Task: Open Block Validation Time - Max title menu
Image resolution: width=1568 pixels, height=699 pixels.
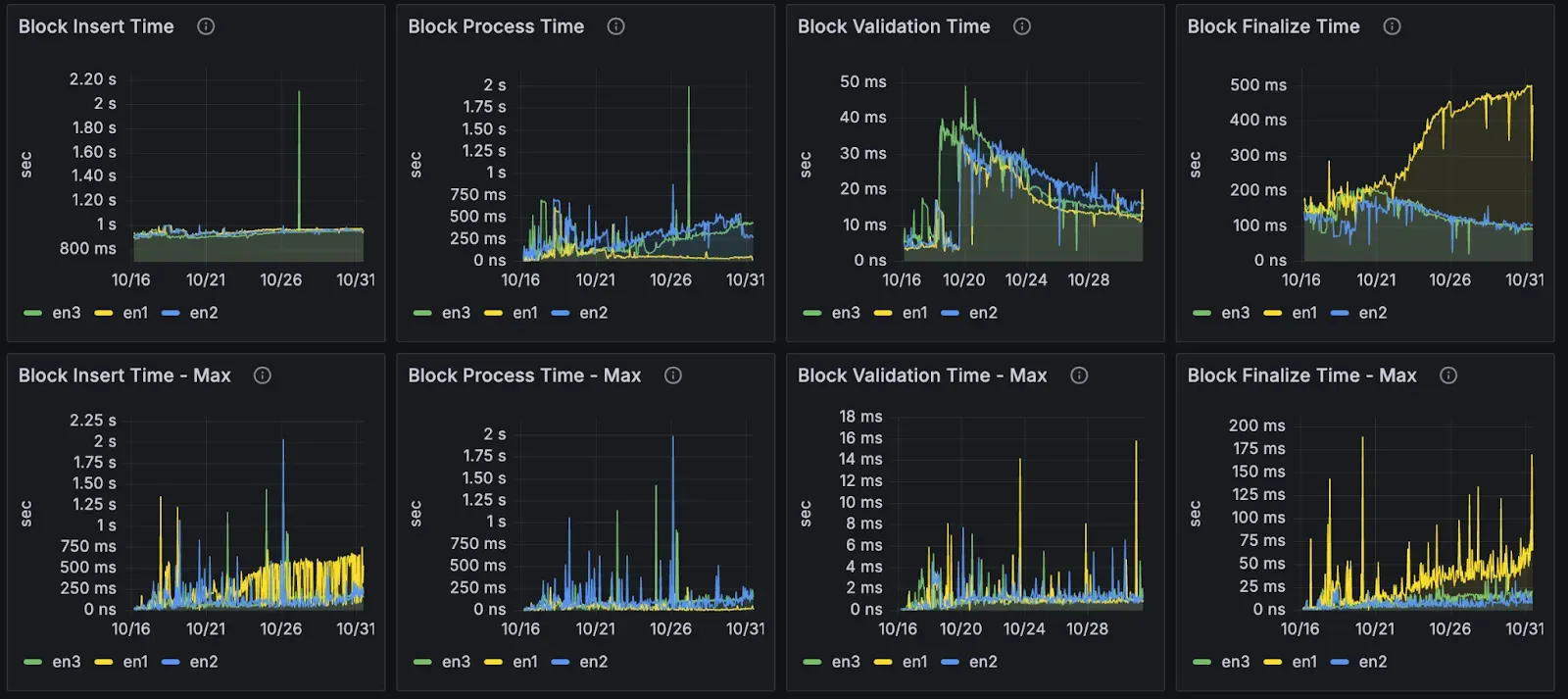Action: pos(921,375)
